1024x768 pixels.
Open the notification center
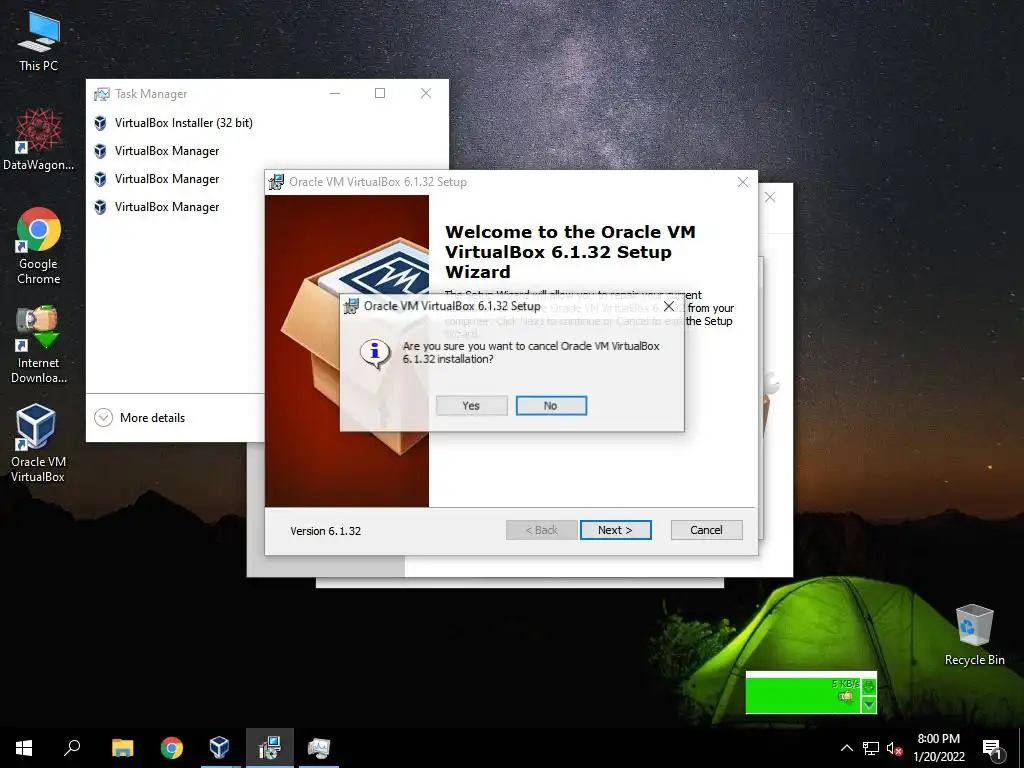pos(992,749)
